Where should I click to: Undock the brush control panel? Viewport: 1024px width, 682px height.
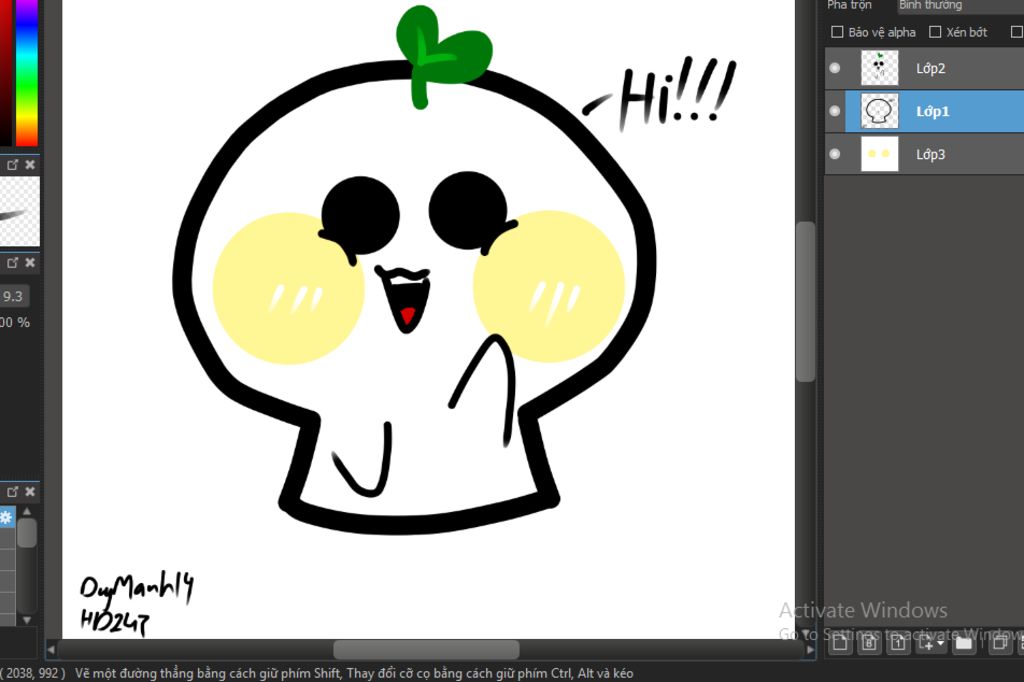pos(12,263)
